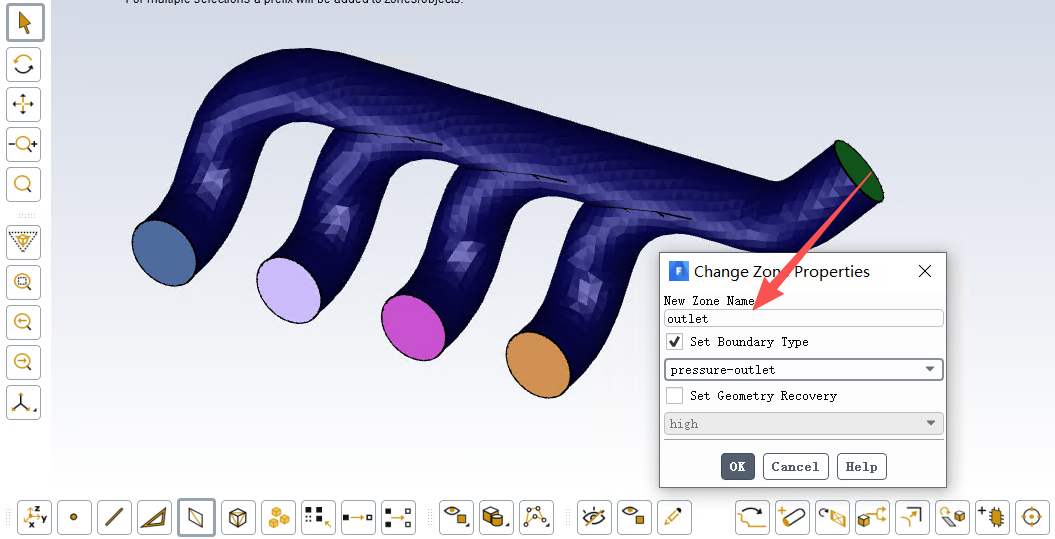The image size is (1055, 539).
Task: Go to next view with right-arrow magnifier
Action: tap(24, 362)
